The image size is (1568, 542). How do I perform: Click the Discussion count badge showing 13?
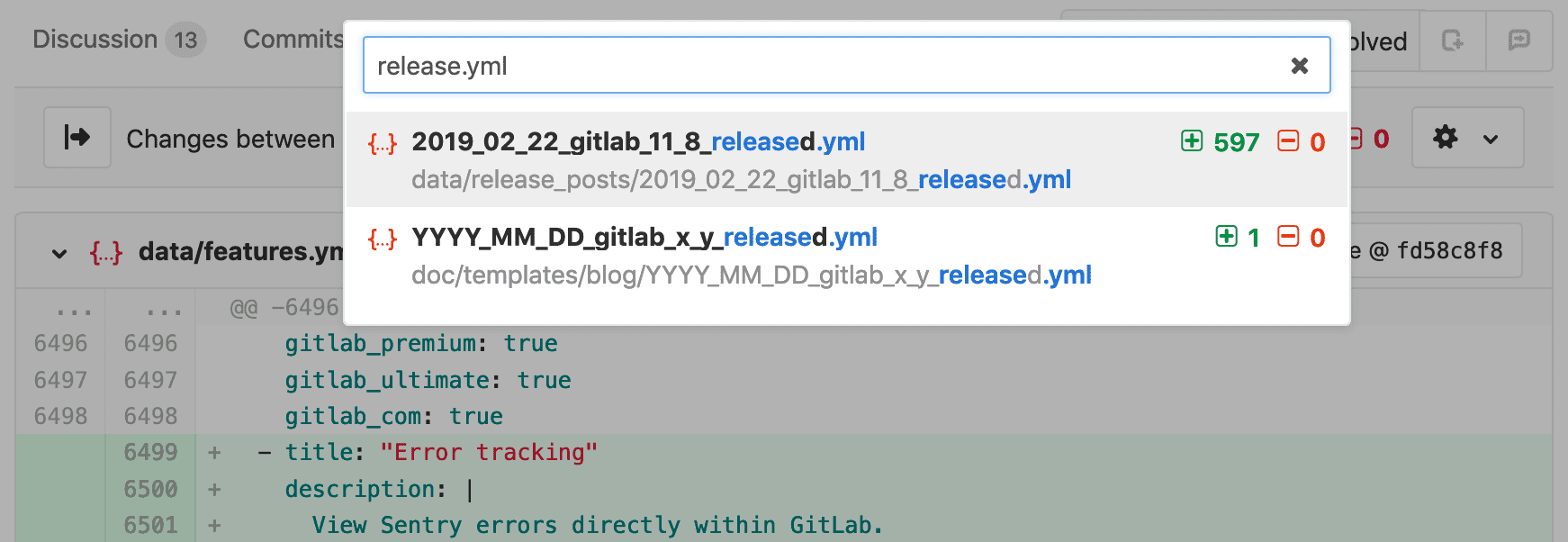(185, 40)
